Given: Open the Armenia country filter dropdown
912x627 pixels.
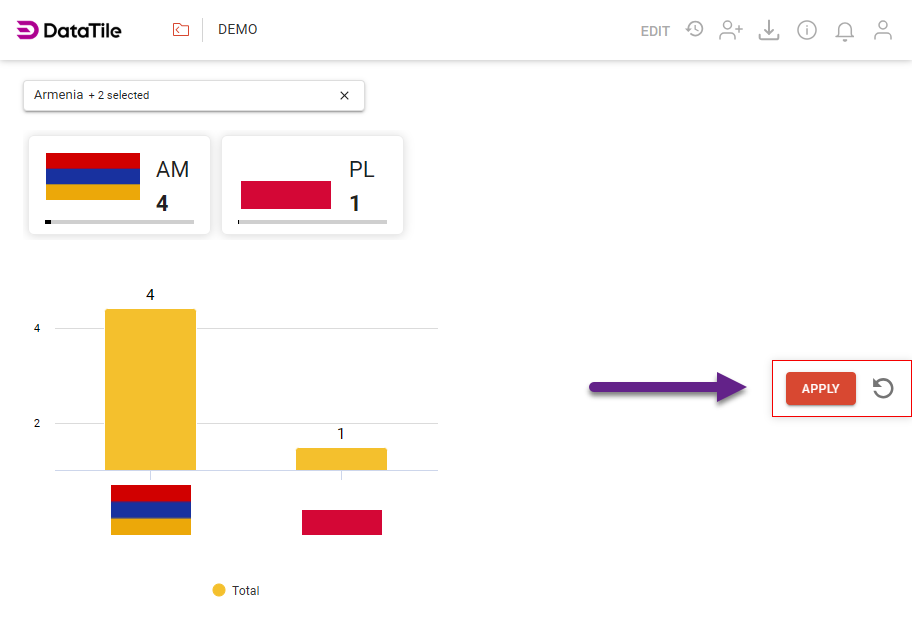Looking at the screenshot, I should point(180,96).
